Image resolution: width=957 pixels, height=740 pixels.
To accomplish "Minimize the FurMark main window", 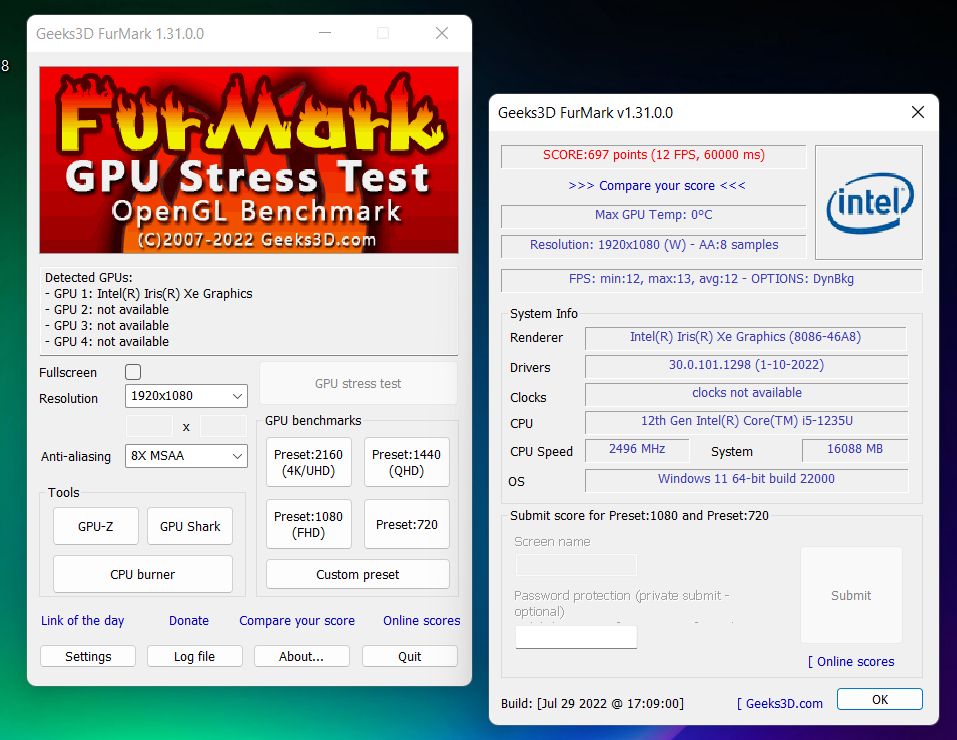I will pyautogui.click(x=325, y=33).
